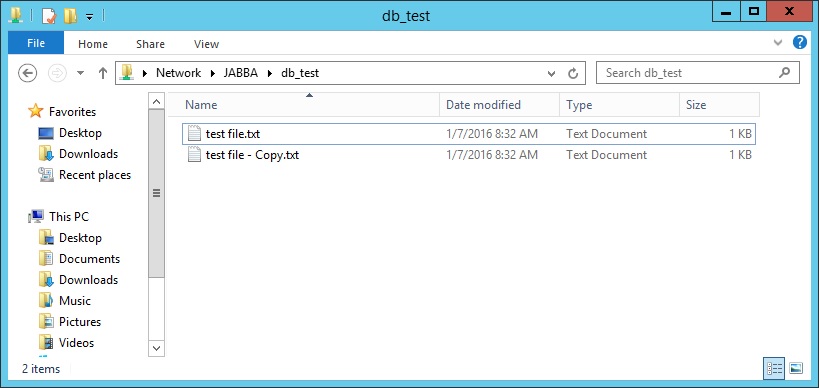Click the Recent places icon
This screenshot has width=819, height=388.
(46, 174)
